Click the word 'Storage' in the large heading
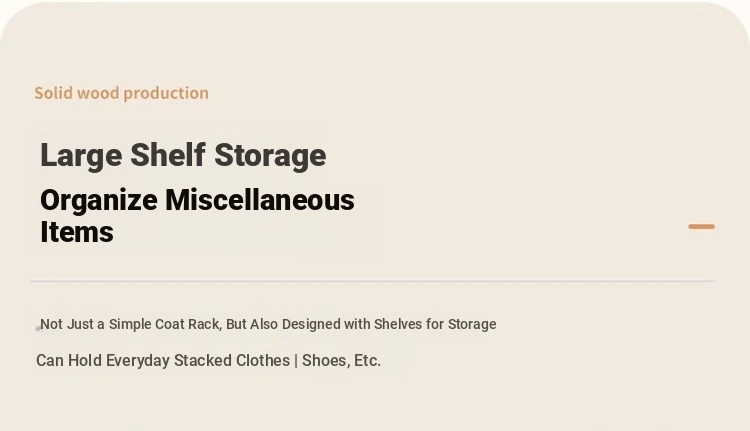Image resolution: width=750 pixels, height=431 pixels. (x=270, y=155)
